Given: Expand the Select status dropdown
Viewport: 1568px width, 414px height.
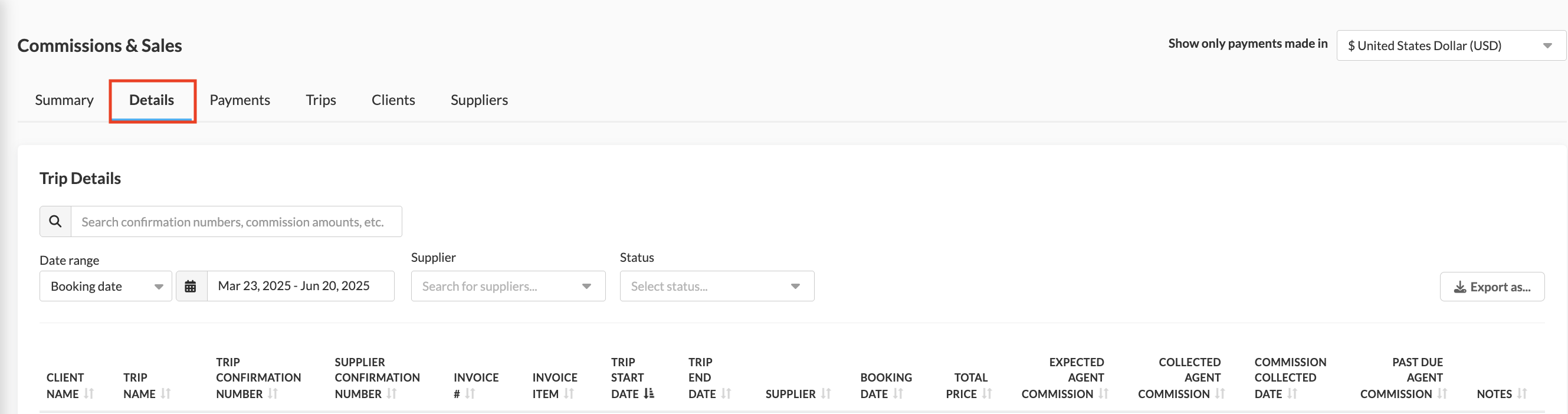Looking at the screenshot, I should (717, 286).
